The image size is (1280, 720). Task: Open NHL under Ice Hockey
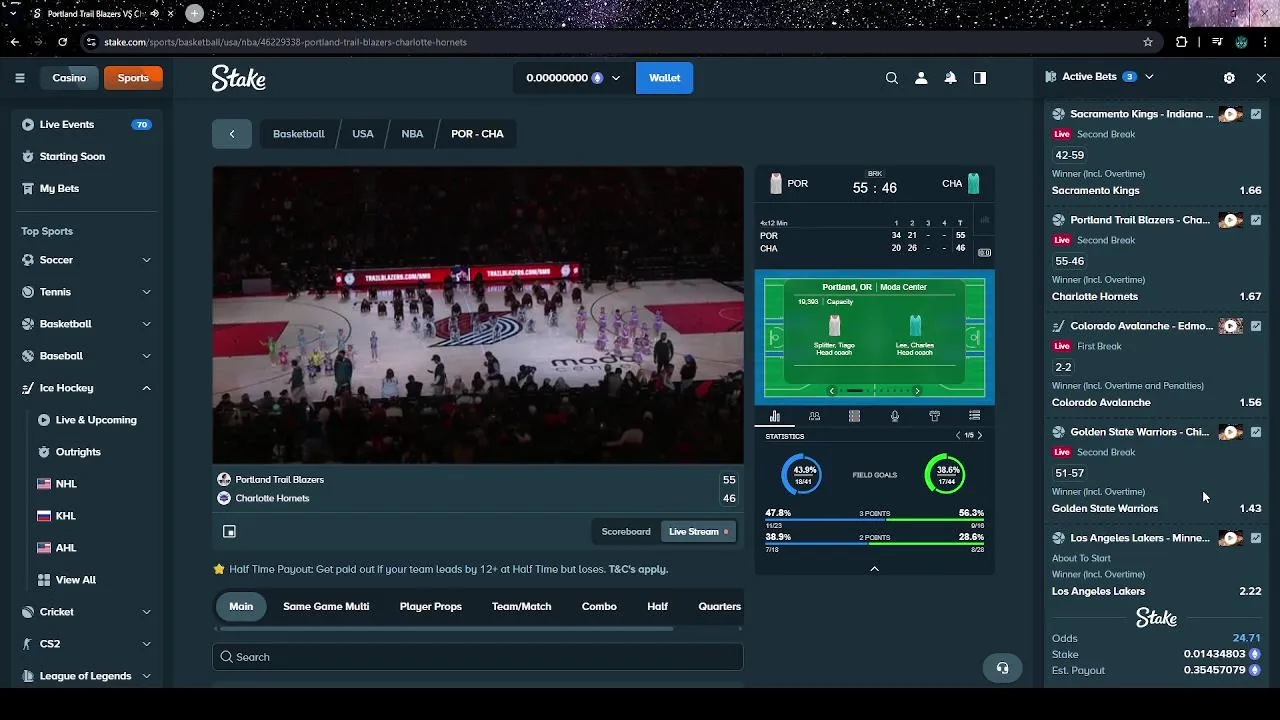click(66, 484)
